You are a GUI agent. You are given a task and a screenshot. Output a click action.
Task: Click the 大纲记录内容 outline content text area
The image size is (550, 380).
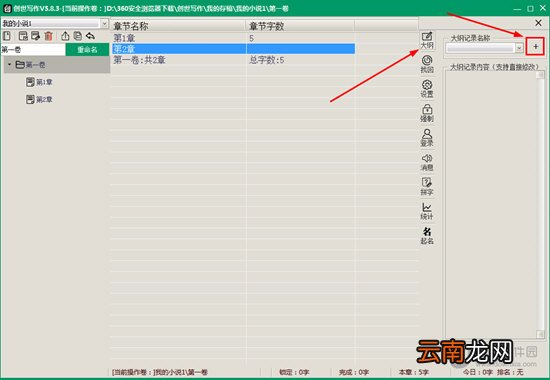pyautogui.click(x=491, y=204)
